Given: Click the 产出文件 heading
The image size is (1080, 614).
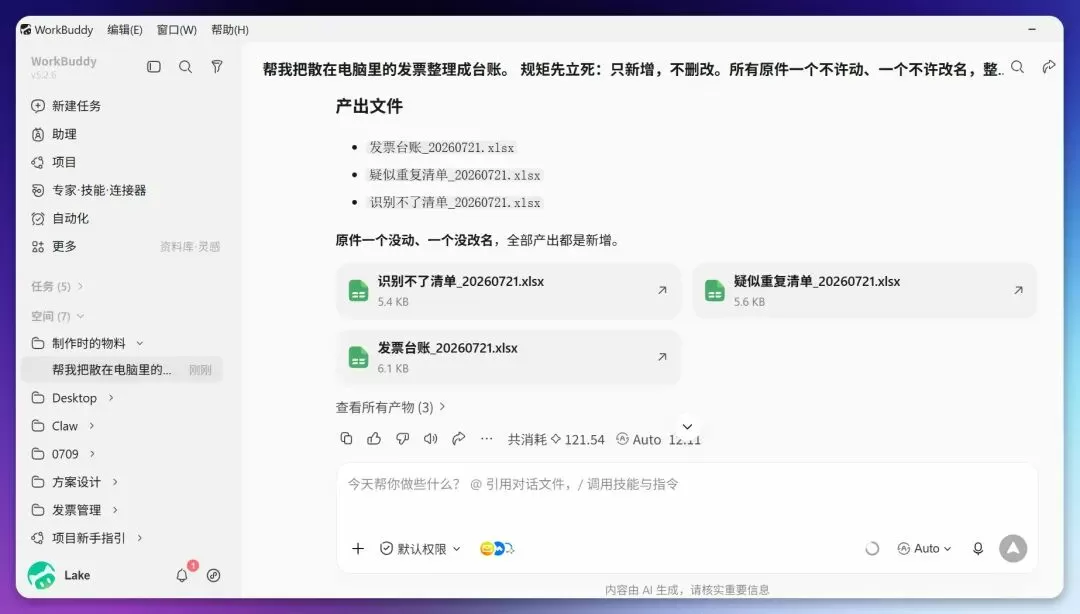Looking at the screenshot, I should click(369, 106).
